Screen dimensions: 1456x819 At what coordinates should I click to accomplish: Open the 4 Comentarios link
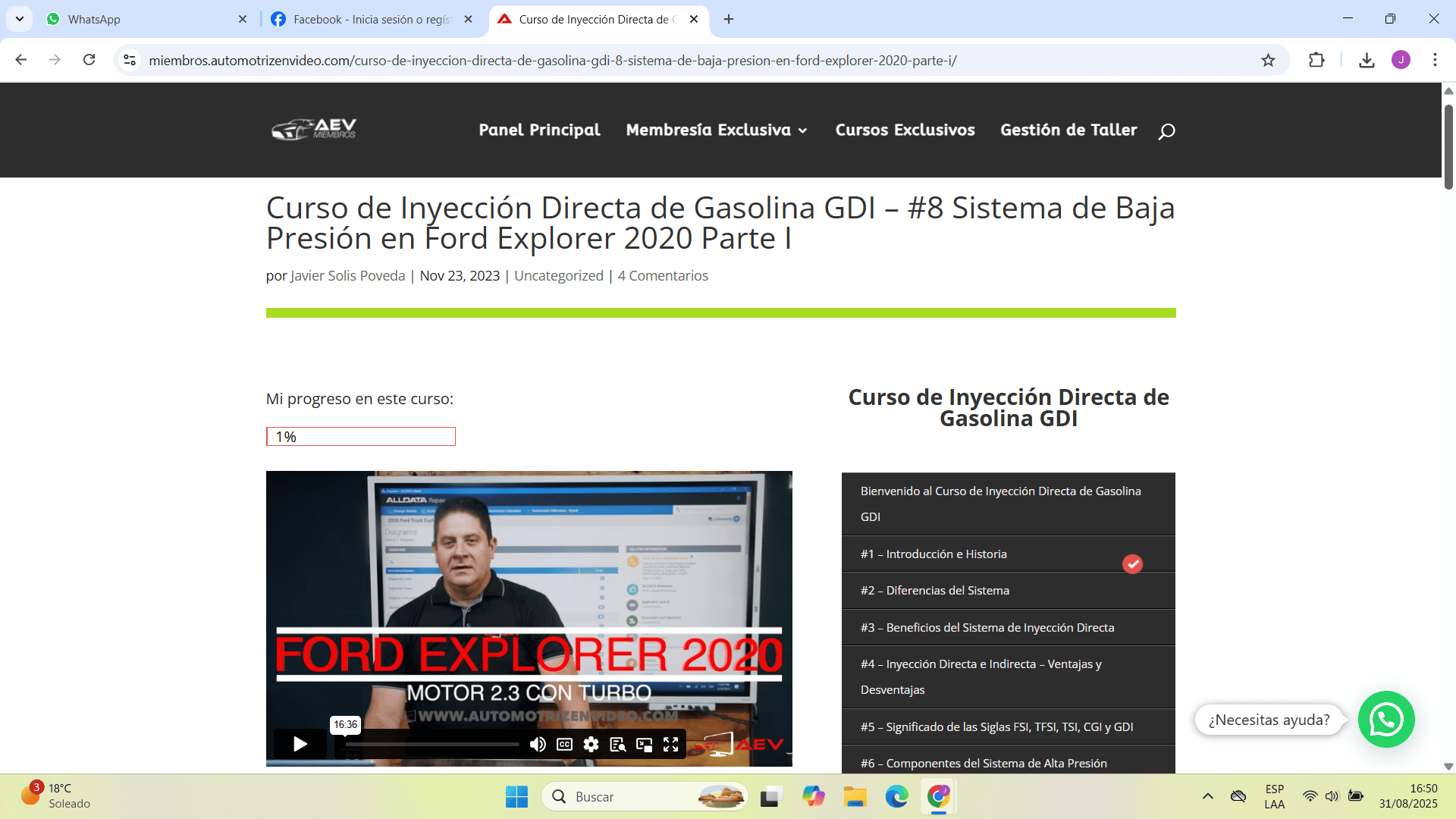[x=663, y=276]
